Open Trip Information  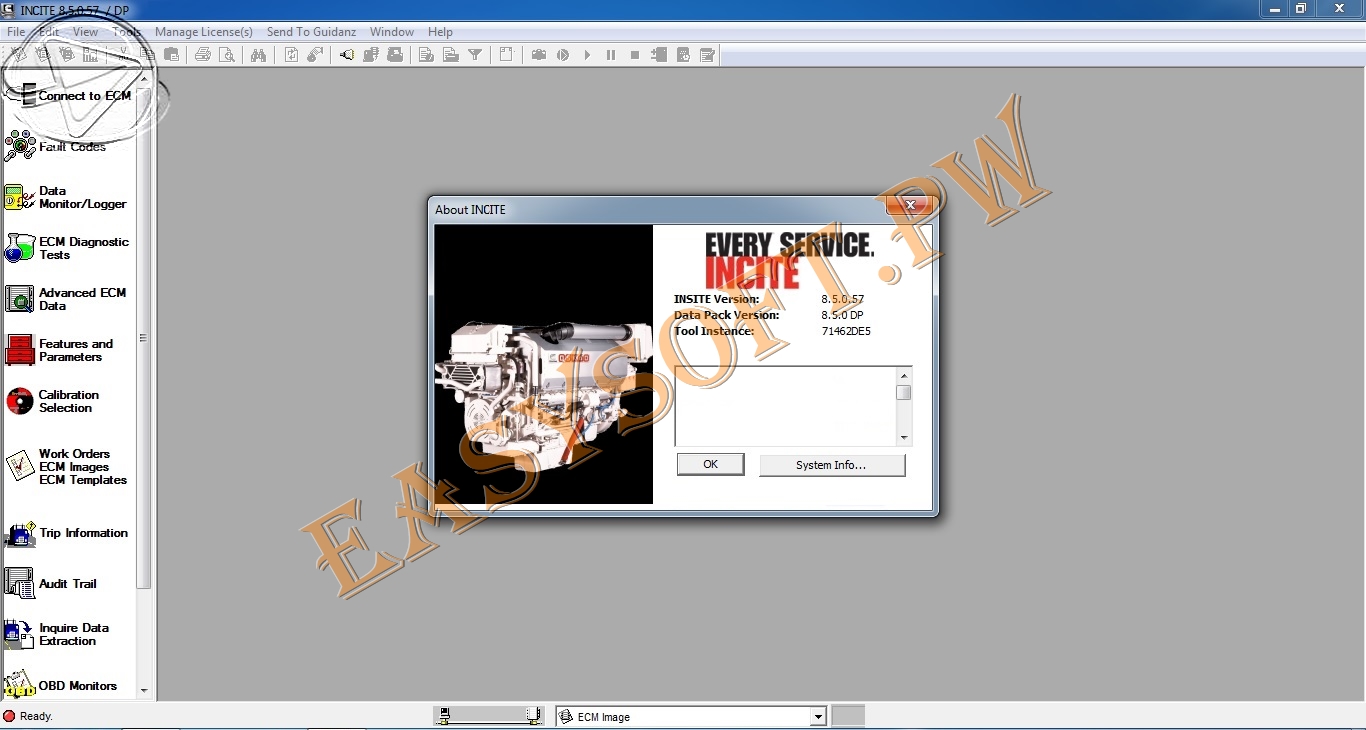click(x=67, y=533)
